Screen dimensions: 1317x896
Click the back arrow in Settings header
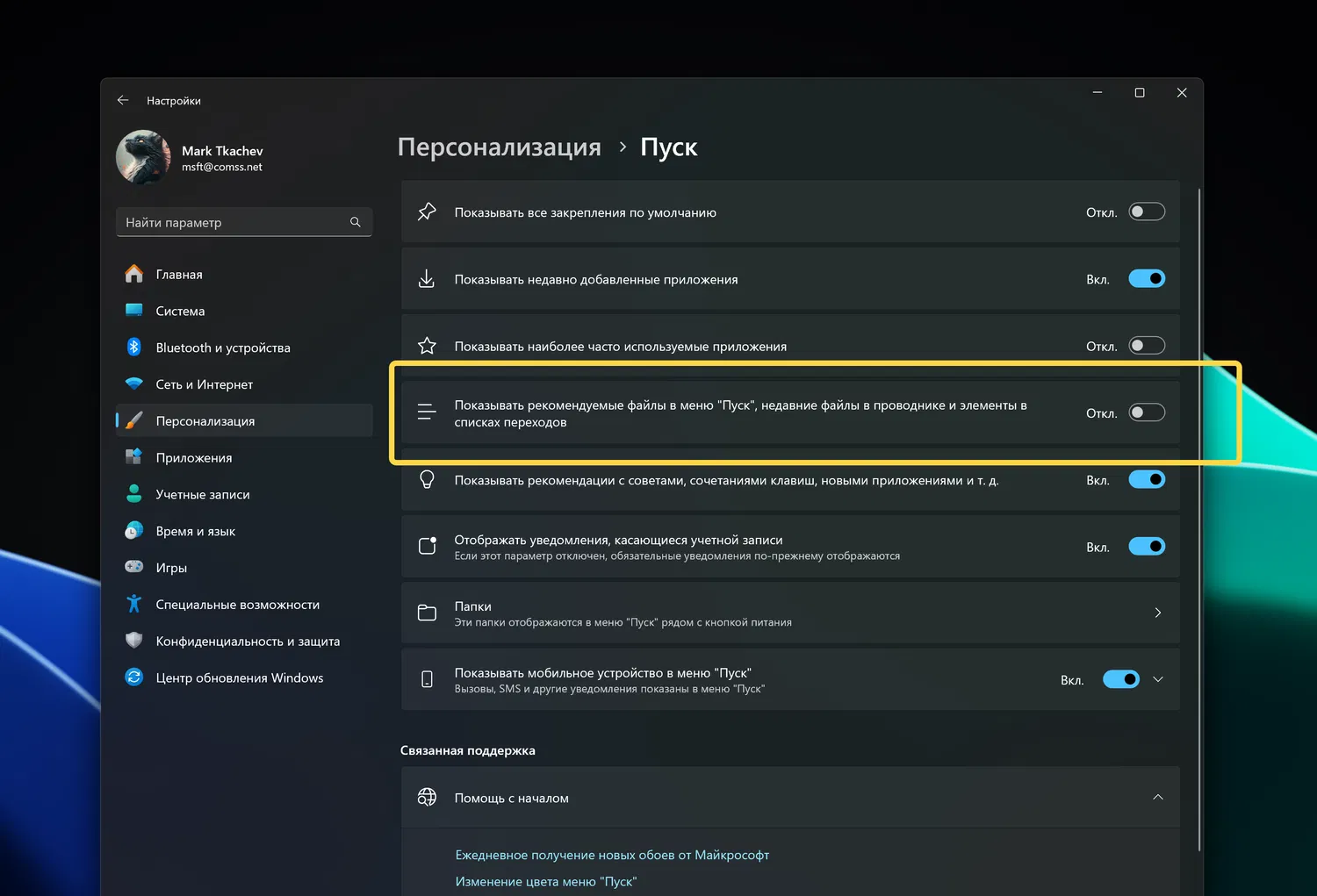(x=123, y=101)
